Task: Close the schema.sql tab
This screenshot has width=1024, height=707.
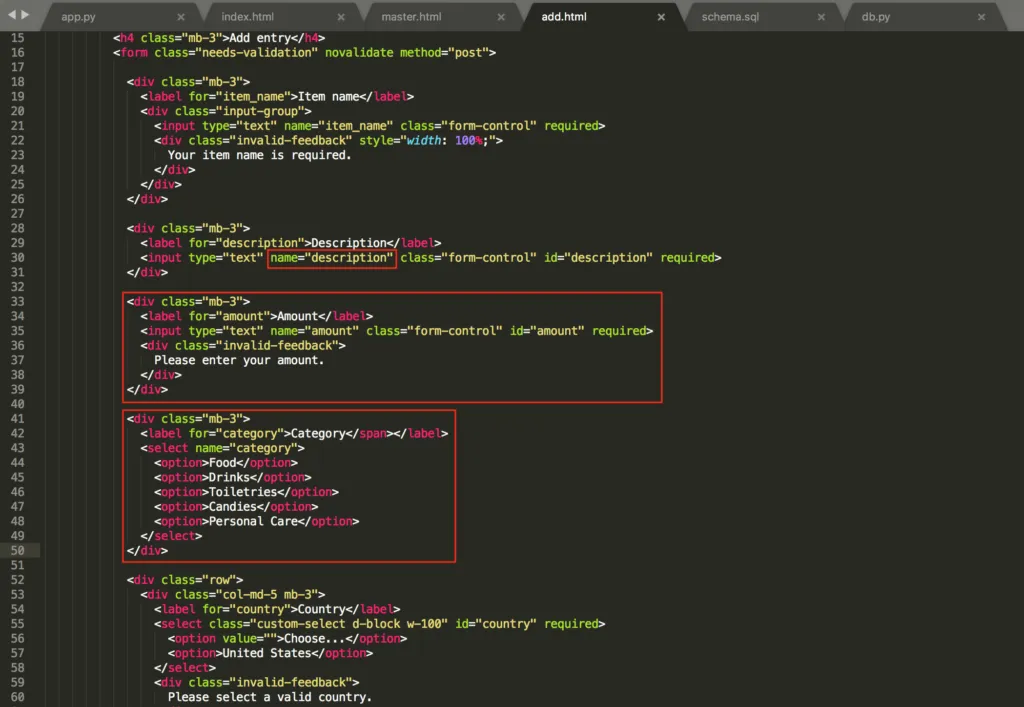Action: [x=821, y=17]
